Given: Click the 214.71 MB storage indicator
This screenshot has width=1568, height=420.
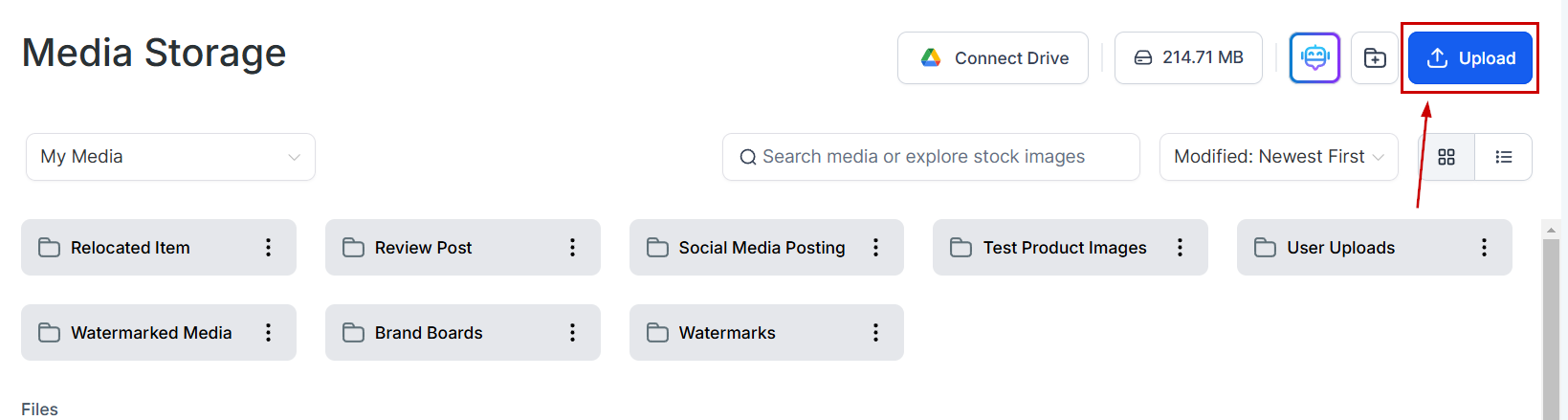Looking at the screenshot, I should pyautogui.click(x=1188, y=58).
